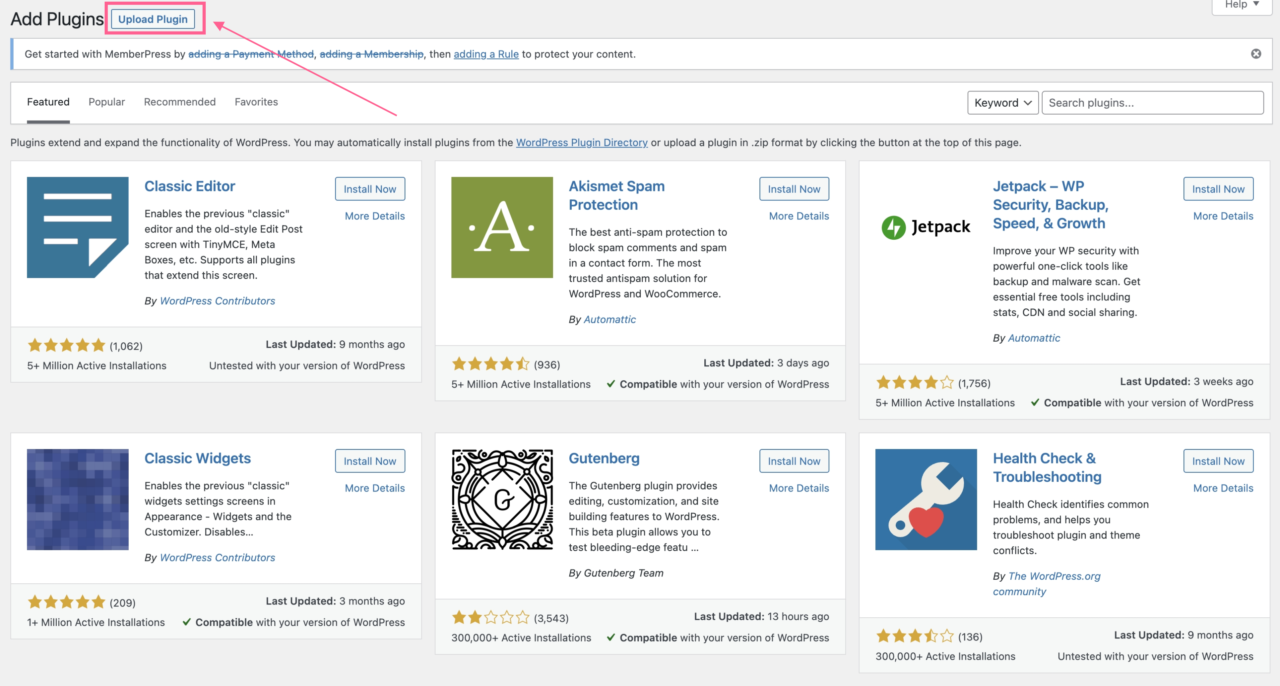Click the adding a Rule link
Image resolution: width=1280 pixels, height=686 pixels.
pos(486,53)
